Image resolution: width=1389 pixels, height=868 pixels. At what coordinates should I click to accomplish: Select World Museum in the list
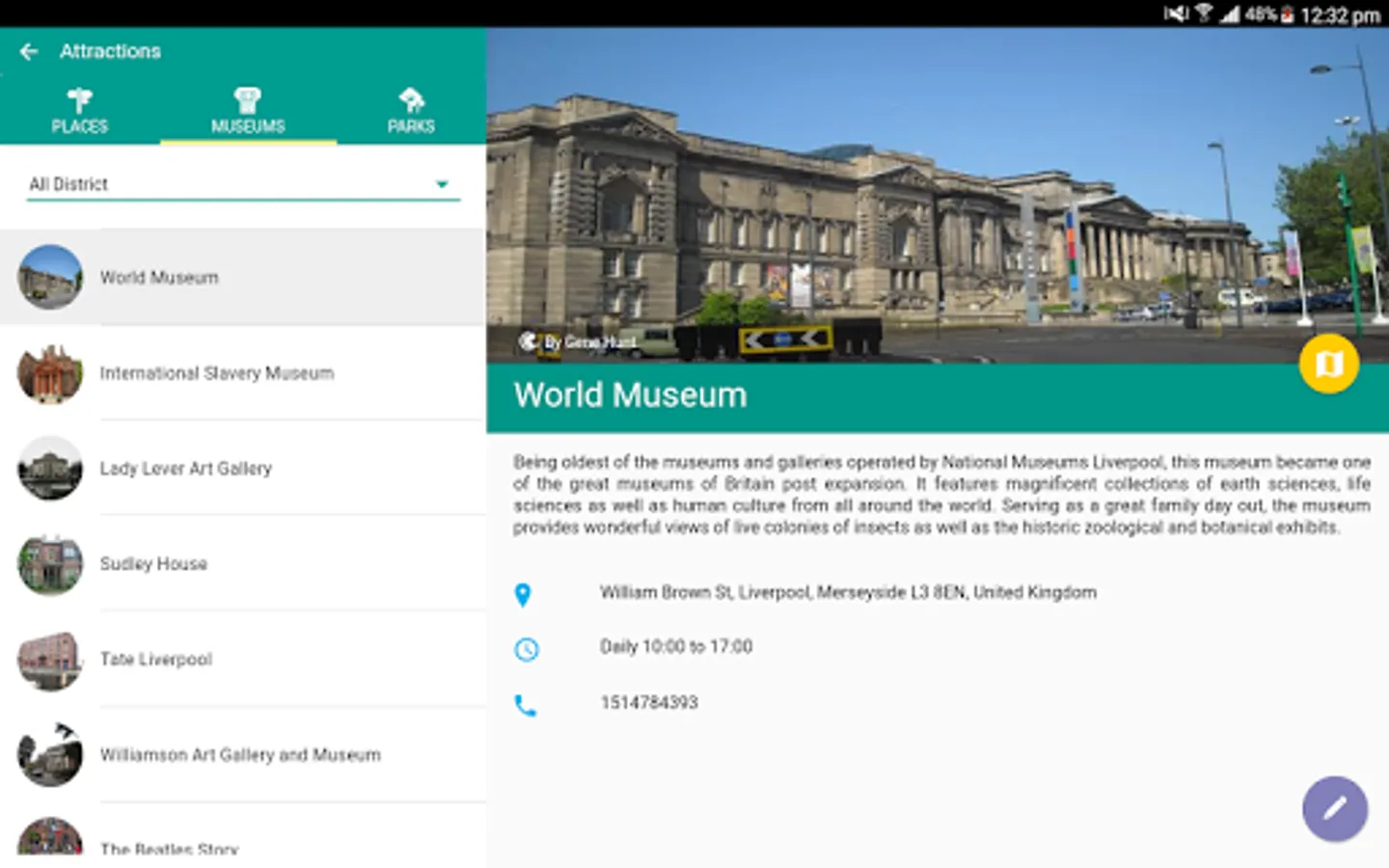243,277
